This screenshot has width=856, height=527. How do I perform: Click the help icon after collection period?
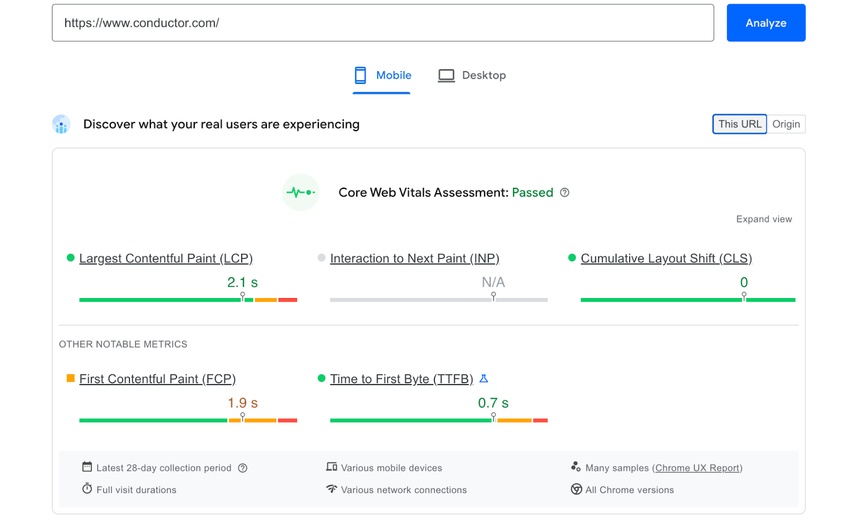243,468
